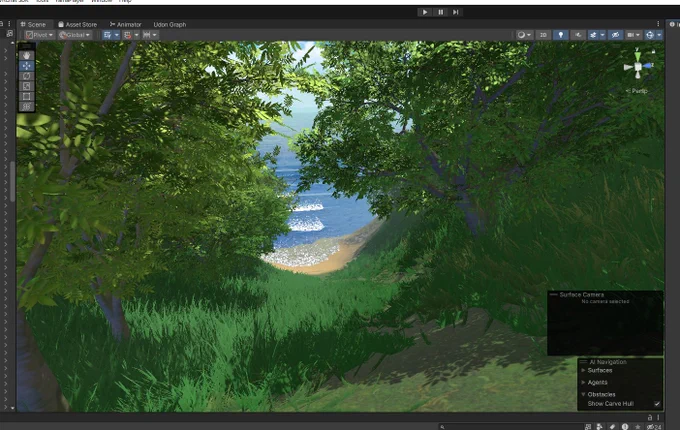Select the Move tool

[26, 66]
